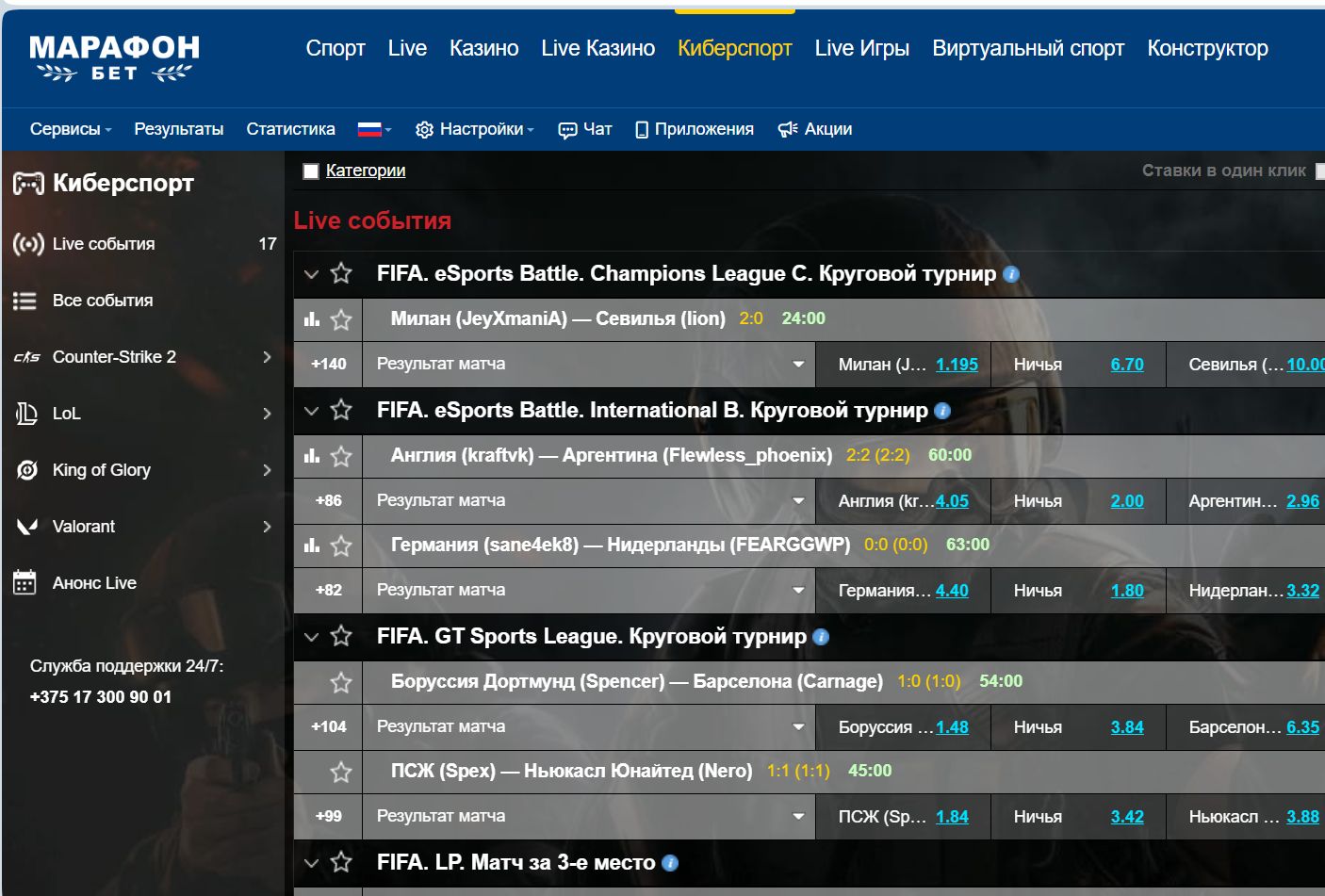Favorite the Англия — Аргентина match star
This screenshot has height=896, width=1325.
[x=341, y=456]
